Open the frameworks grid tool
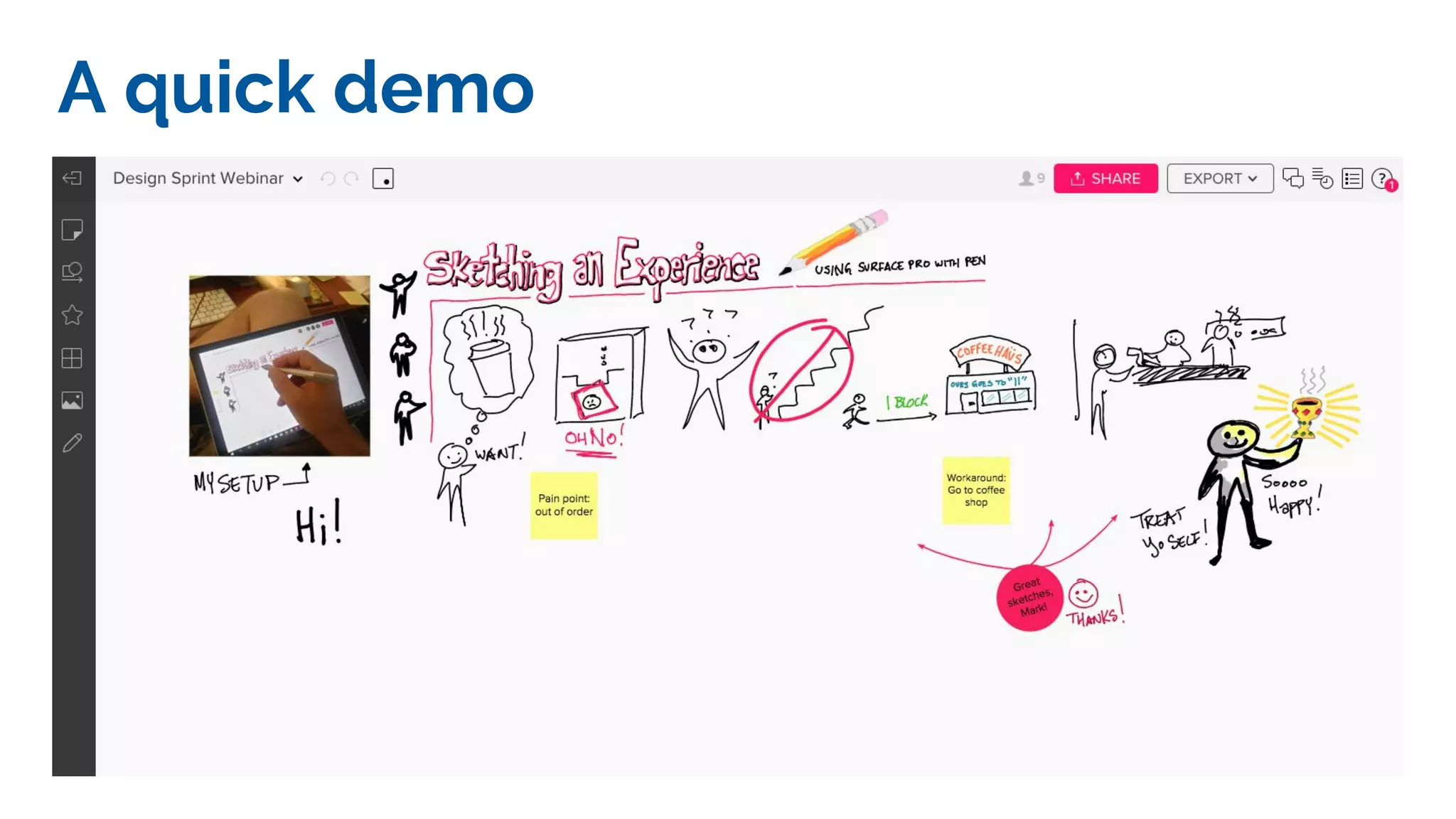The width and height of the screenshot is (1456, 819). click(x=72, y=358)
